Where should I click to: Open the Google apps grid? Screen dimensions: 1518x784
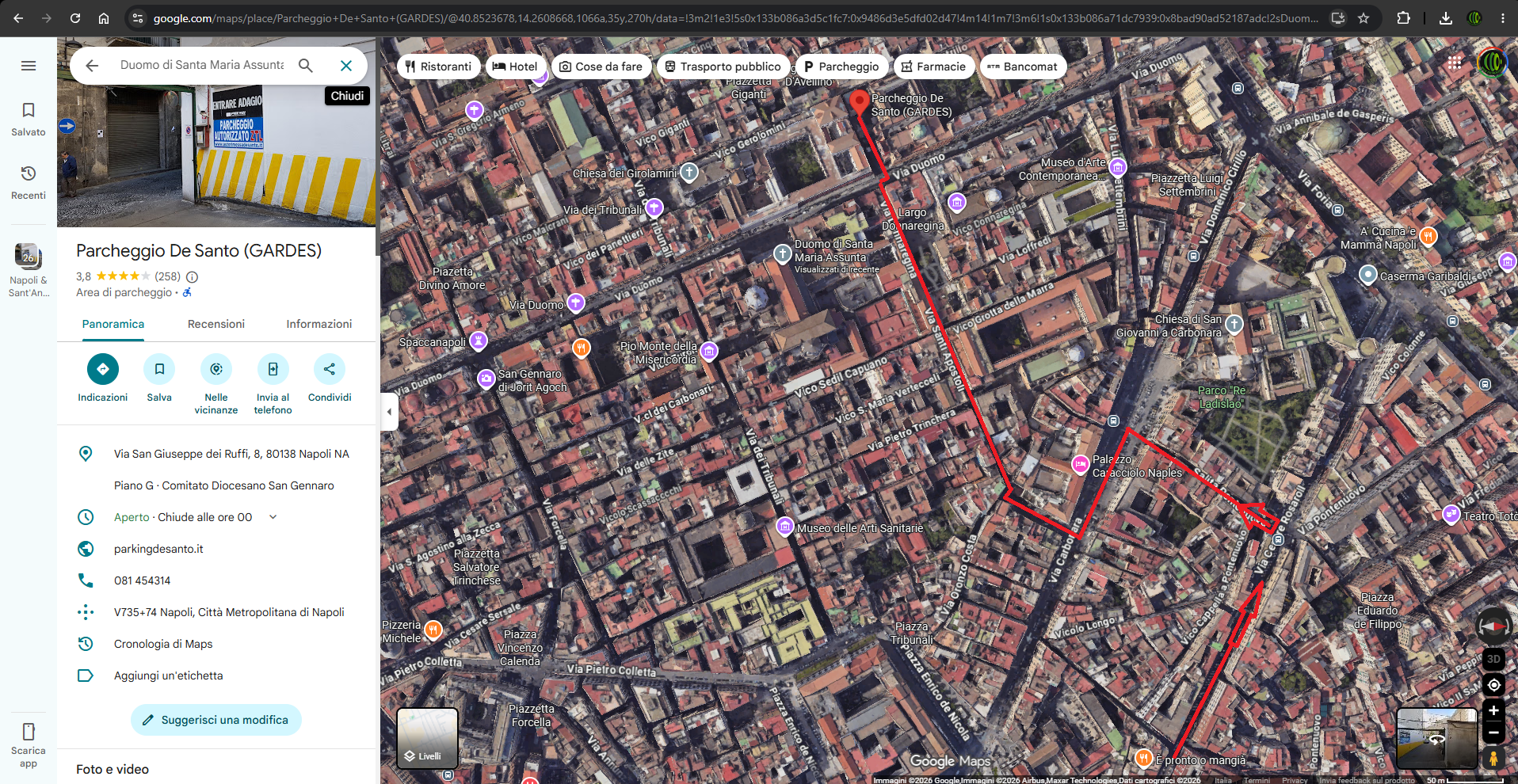click(1455, 63)
